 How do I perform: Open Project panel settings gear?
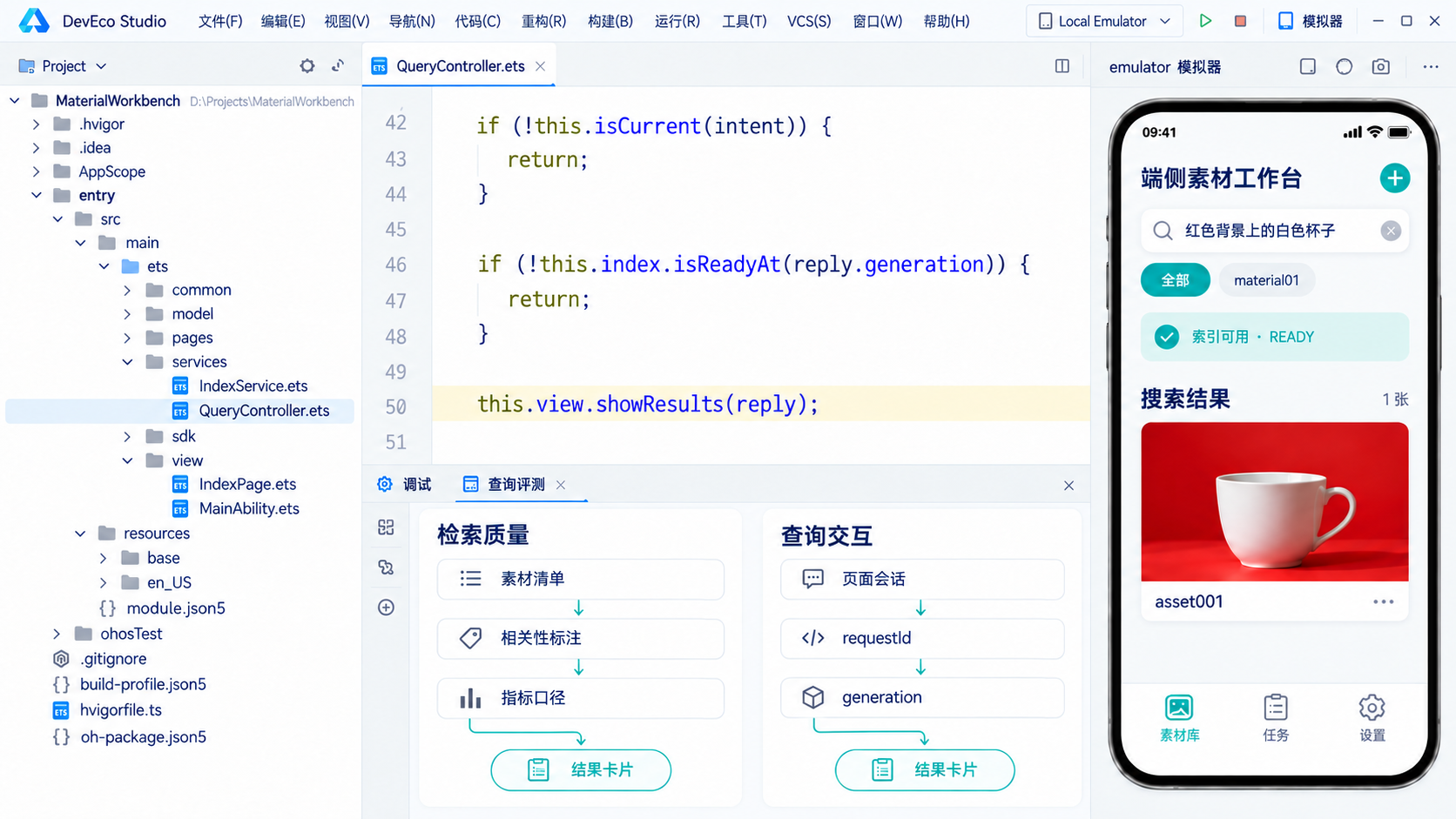(x=307, y=66)
